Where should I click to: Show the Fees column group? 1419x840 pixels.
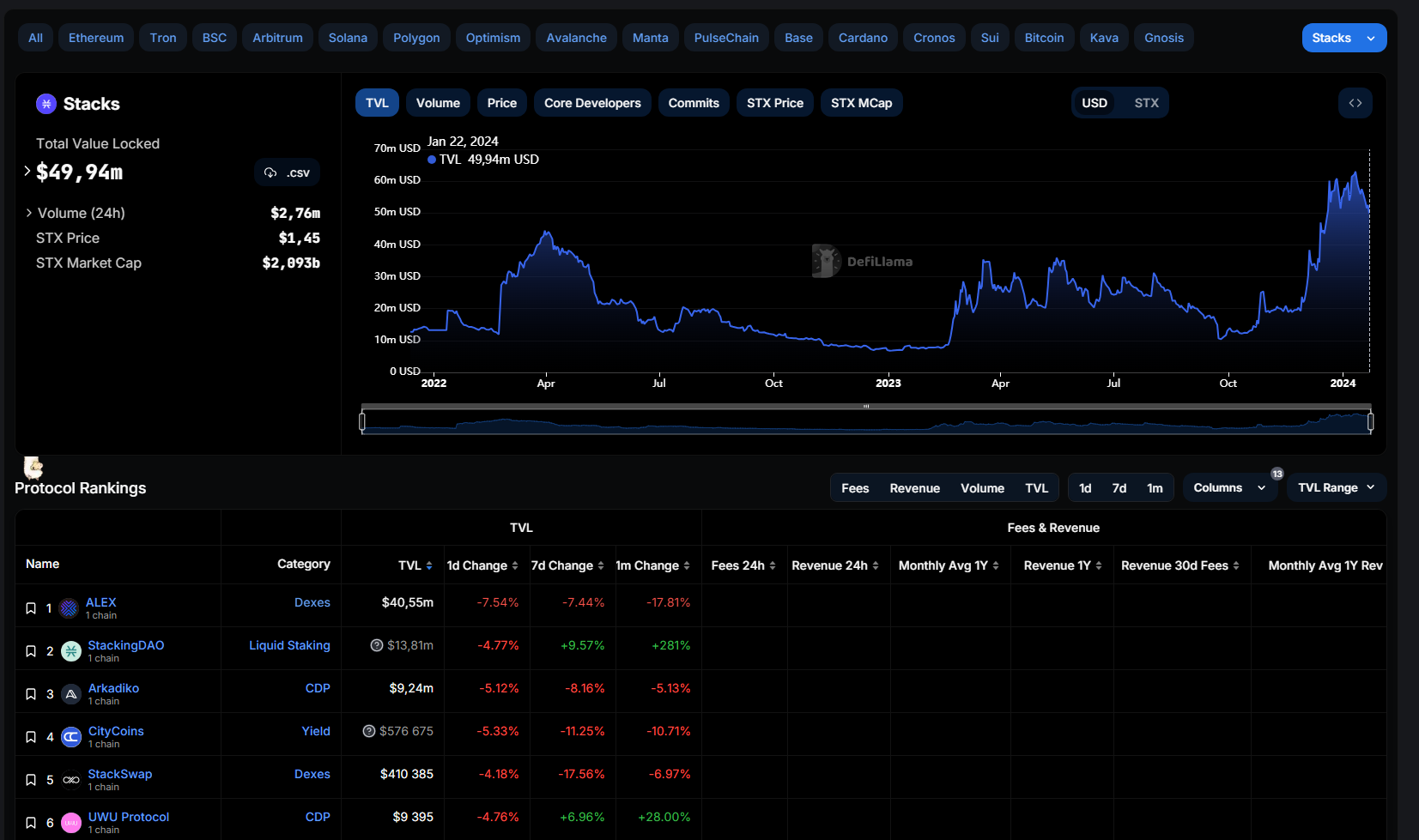coord(855,488)
